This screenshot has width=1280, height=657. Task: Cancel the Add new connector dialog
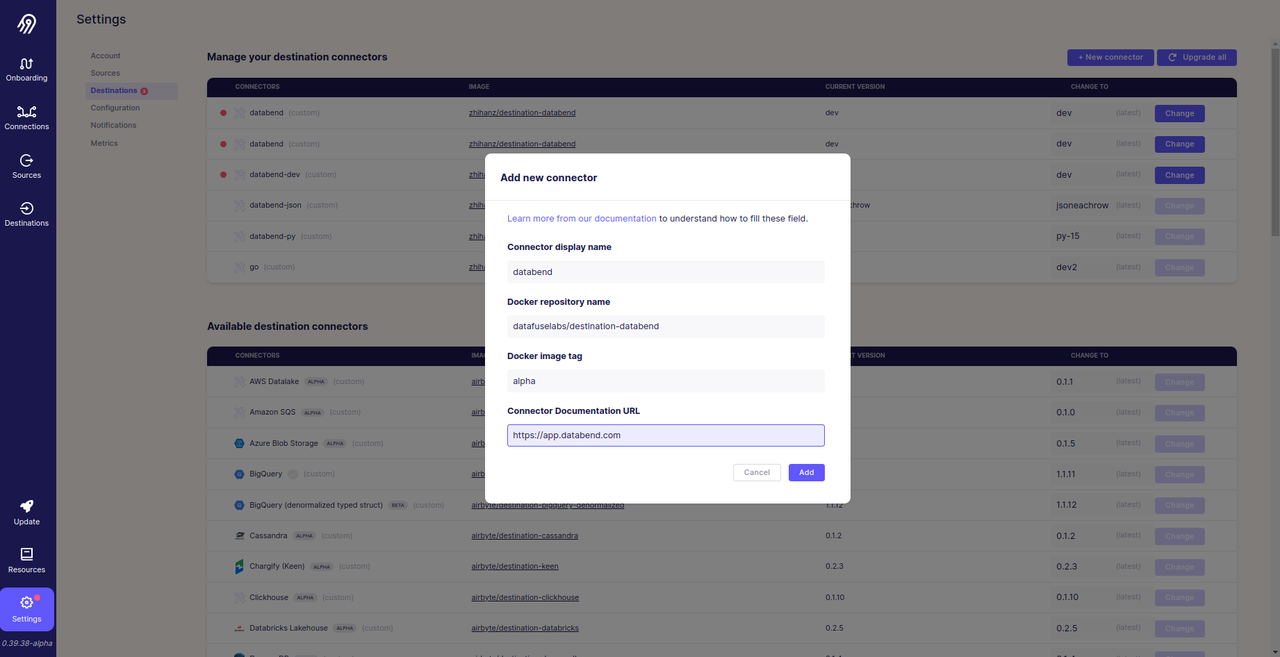pos(756,472)
